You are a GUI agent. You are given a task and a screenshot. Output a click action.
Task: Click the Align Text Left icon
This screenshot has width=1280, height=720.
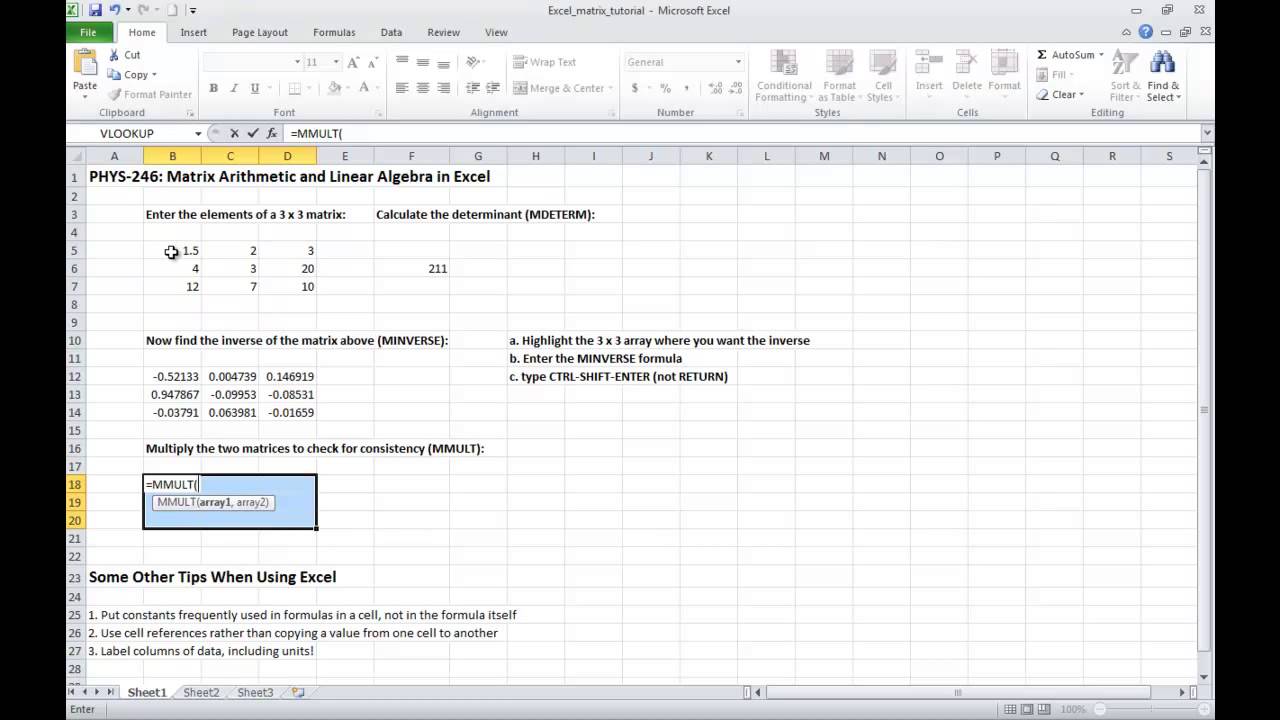(x=402, y=88)
